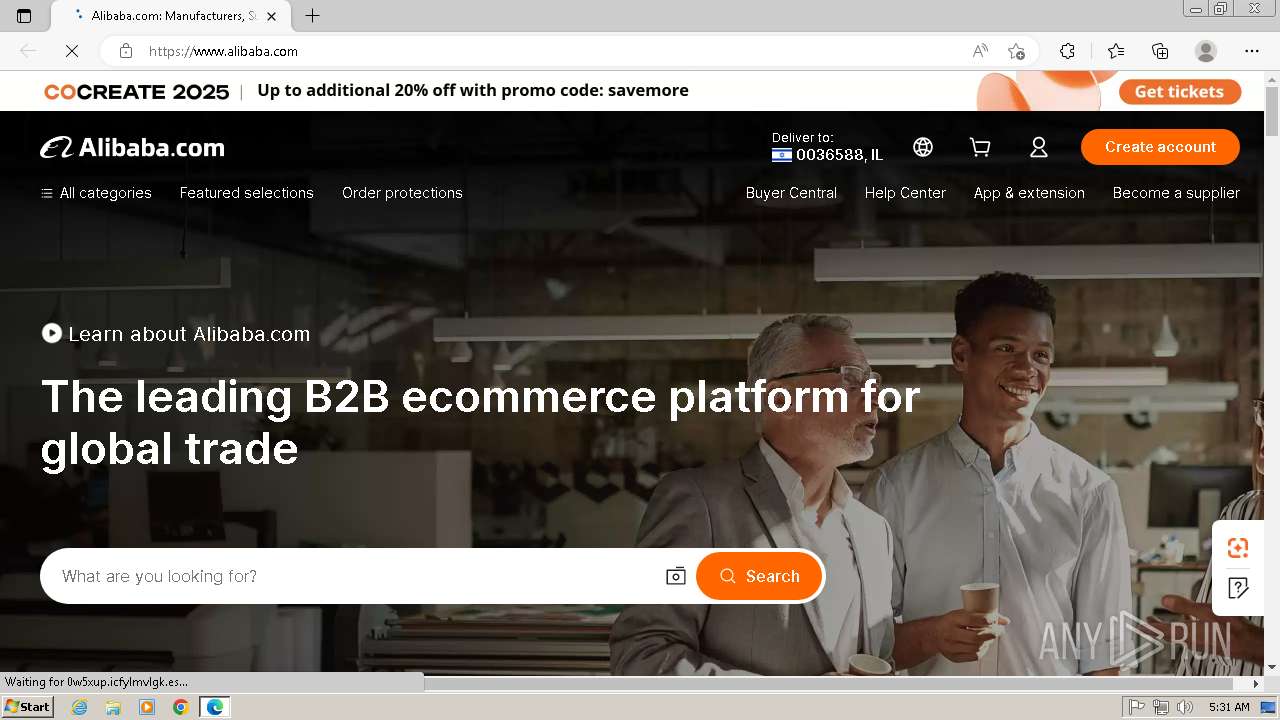This screenshot has width=1280, height=720.
Task: Add this page to favorites star icon
Action: (x=1017, y=51)
